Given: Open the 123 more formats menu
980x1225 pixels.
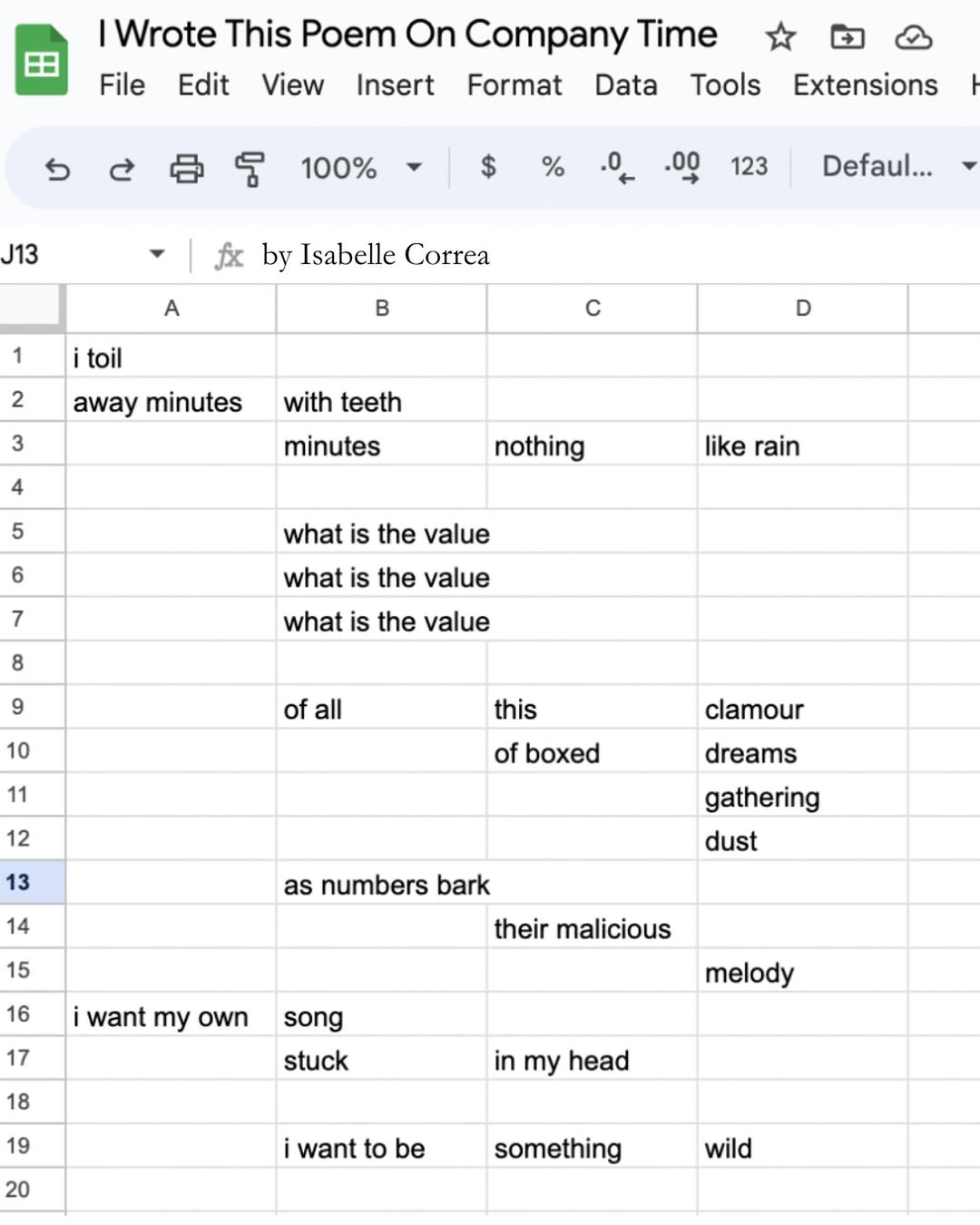Looking at the screenshot, I should [749, 166].
